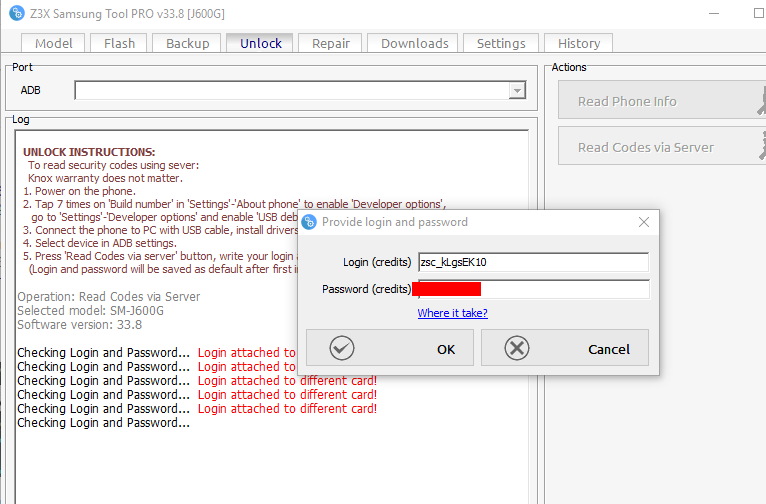Click the icon on the Read Phone Info button
Image resolution: width=766 pixels, height=504 pixels.
tap(762, 101)
